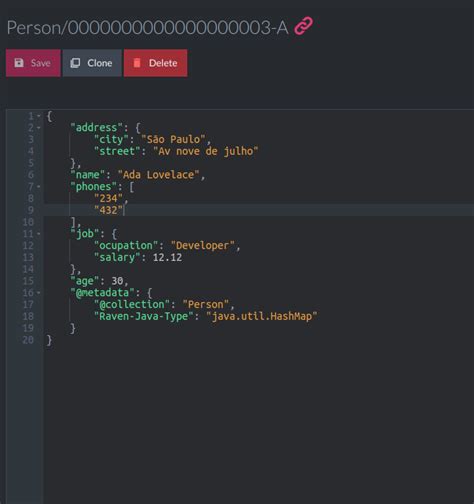474x504 pixels.
Task: Click the salary value 12.12
Action: 167,257
